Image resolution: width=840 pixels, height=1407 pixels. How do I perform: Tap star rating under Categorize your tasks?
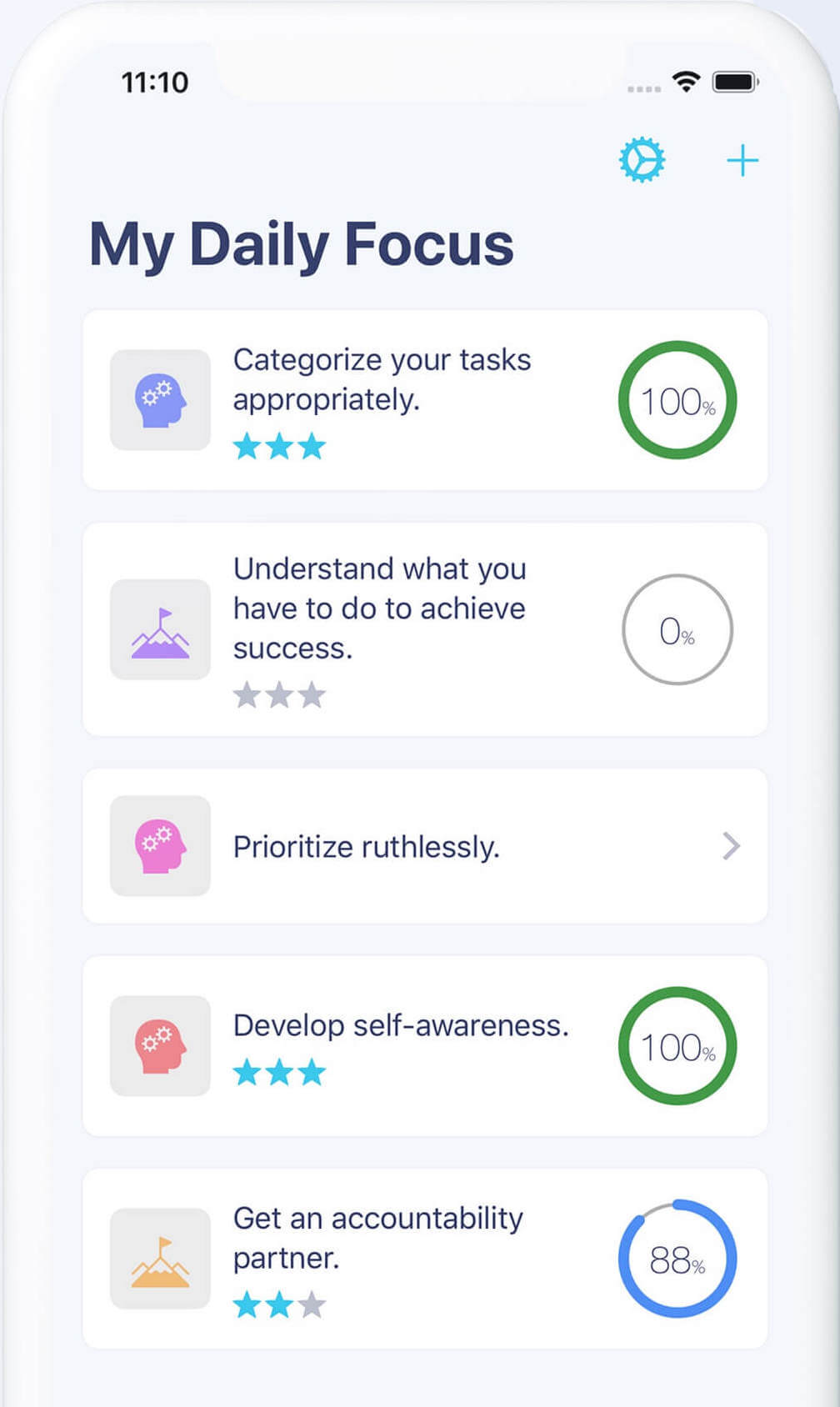click(x=279, y=446)
